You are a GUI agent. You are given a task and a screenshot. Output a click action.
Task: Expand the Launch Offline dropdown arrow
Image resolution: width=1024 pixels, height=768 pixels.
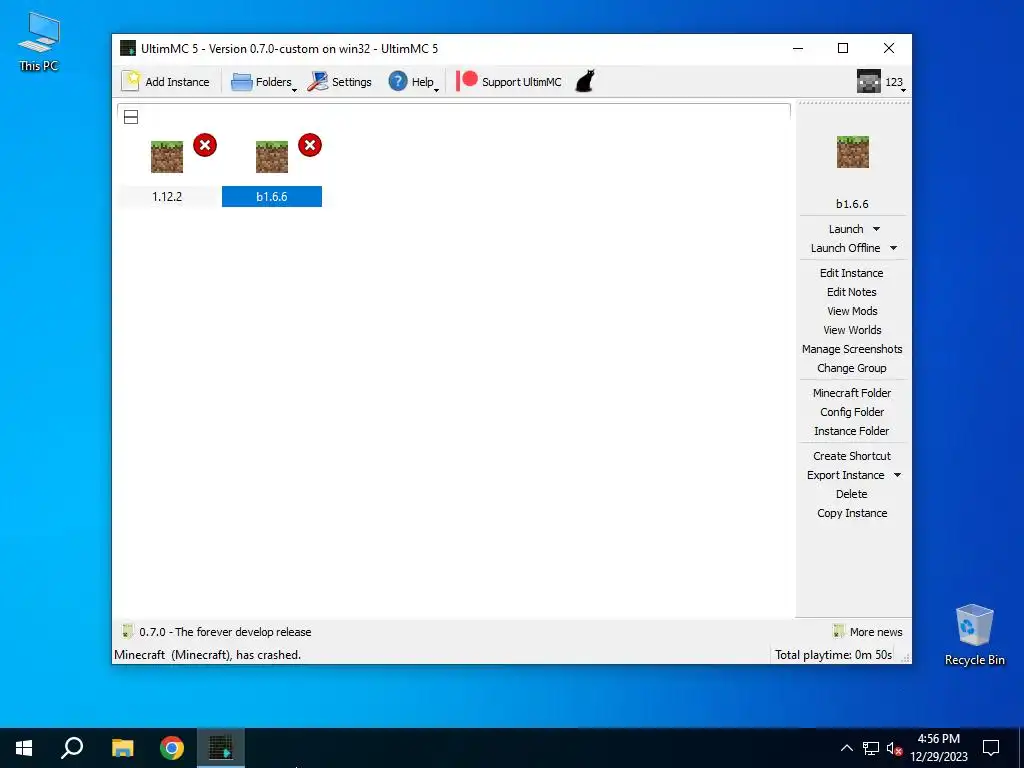893,248
